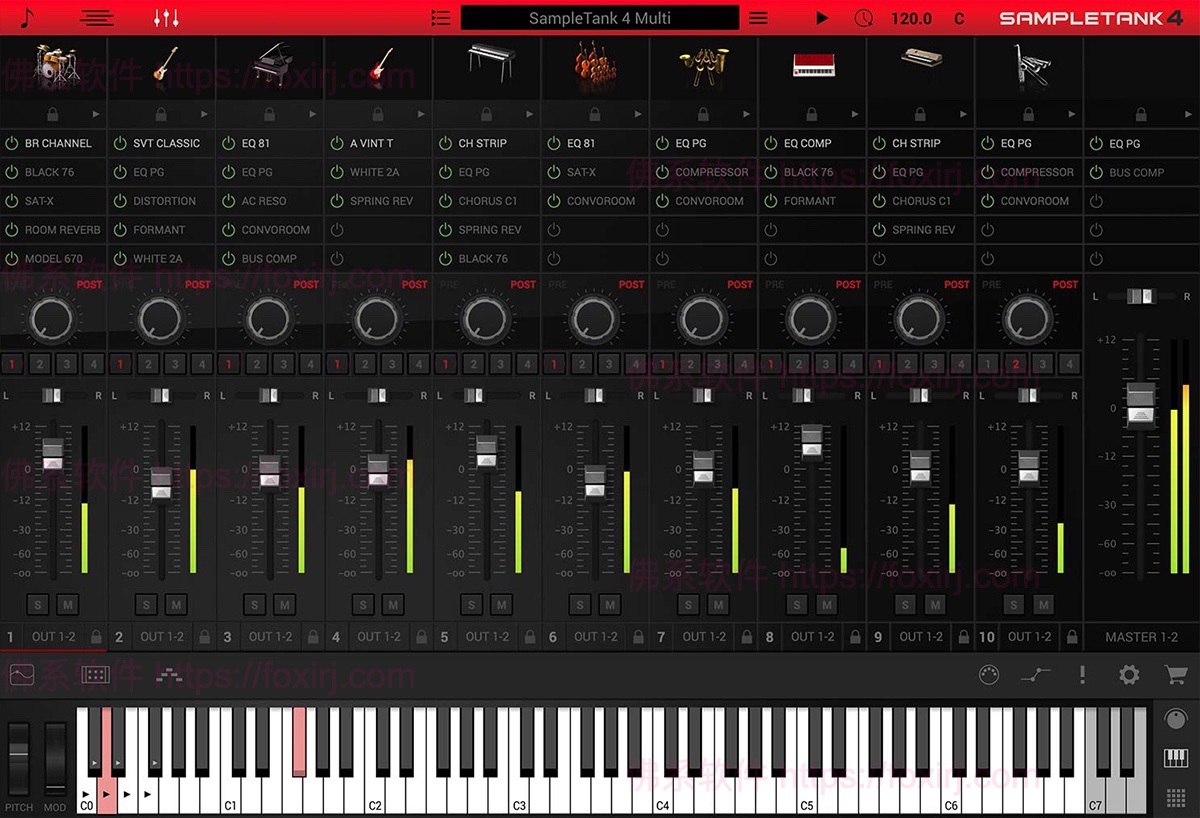Mute channel 2 with the M button
The height and width of the screenshot is (818, 1200).
point(176,605)
